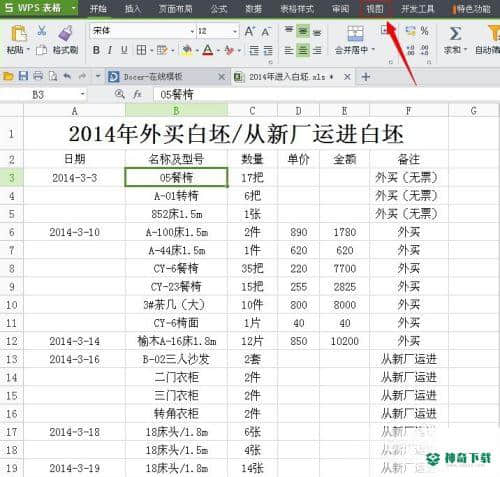Click the new document tab plus button
This screenshot has width=500, height=477.
(366, 77)
